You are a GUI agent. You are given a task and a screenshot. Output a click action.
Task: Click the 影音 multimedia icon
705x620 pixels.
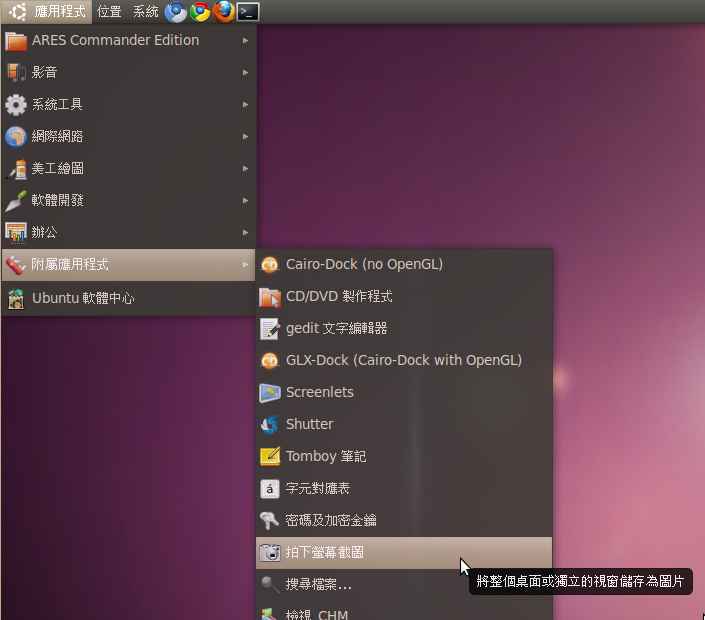coord(16,73)
